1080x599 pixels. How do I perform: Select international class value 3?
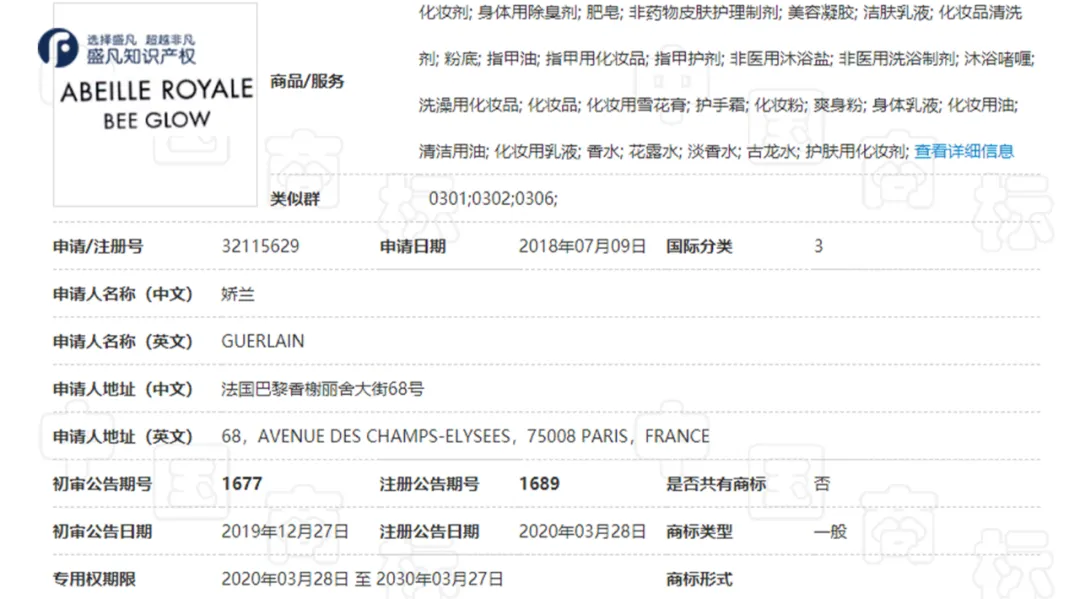click(818, 246)
